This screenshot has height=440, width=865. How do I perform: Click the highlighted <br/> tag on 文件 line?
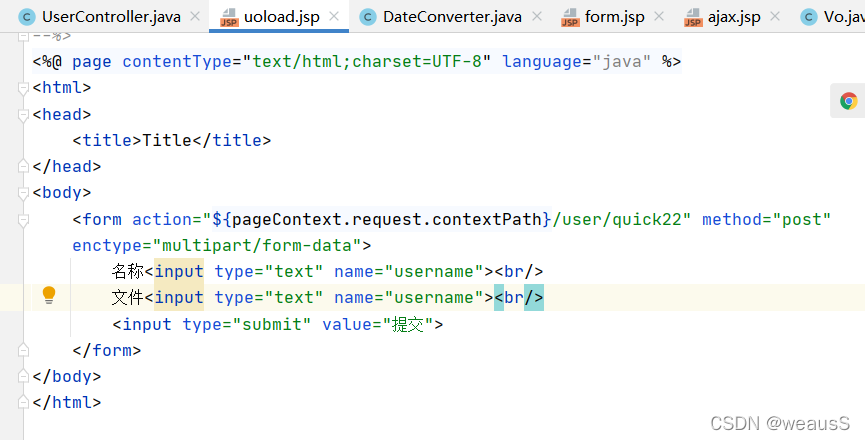pyautogui.click(x=519, y=298)
